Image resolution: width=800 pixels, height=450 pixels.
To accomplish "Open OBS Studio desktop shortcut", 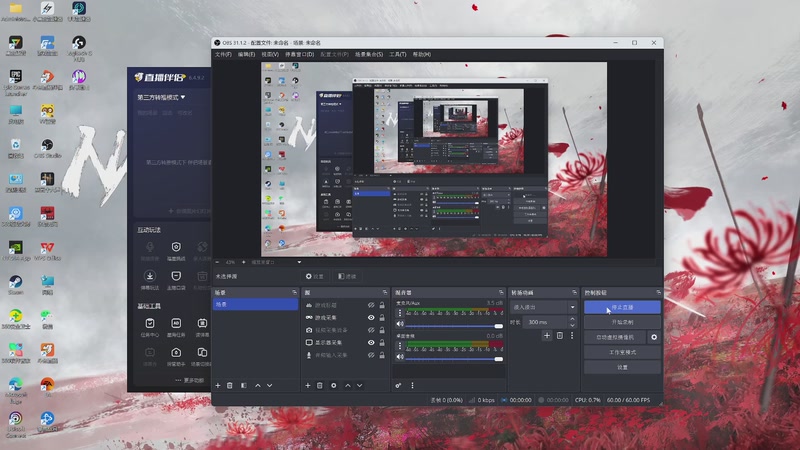I will (47, 148).
